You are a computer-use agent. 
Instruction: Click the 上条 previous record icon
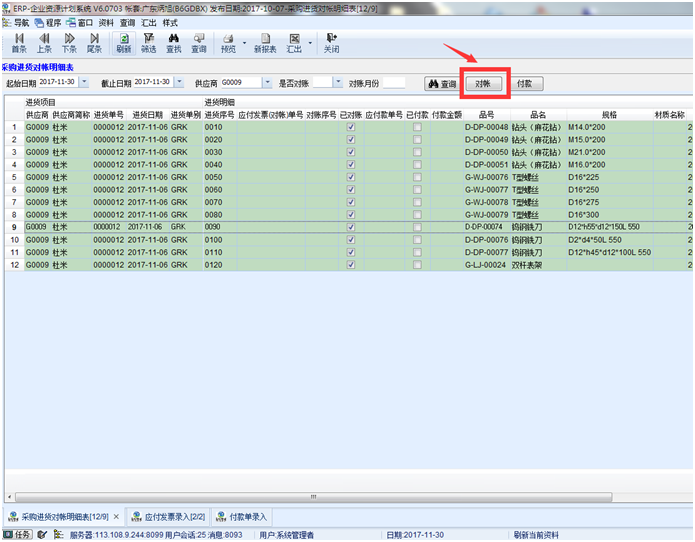pos(44,42)
